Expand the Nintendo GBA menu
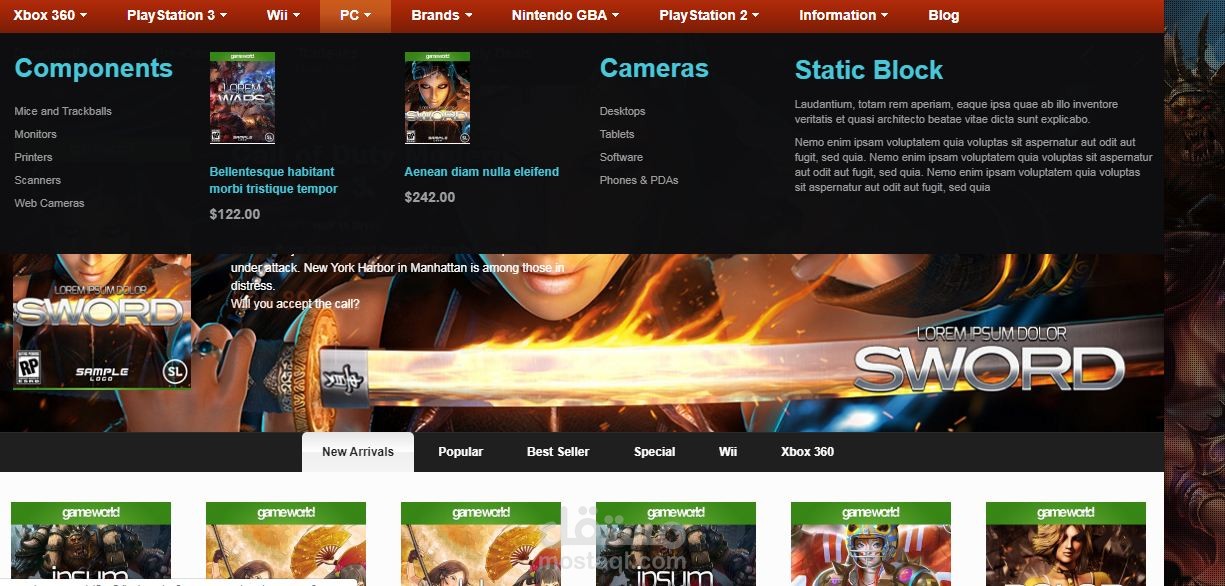1225x586 pixels. point(565,15)
